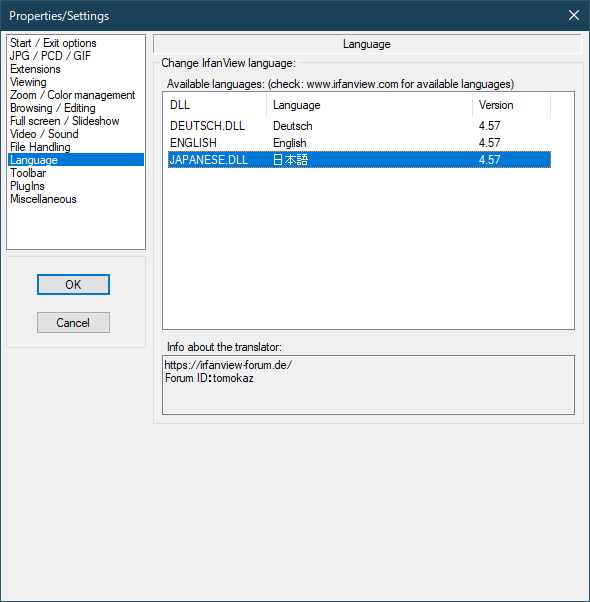Click the Version column header
The width and height of the screenshot is (590, 602).
tap(511, 105)
